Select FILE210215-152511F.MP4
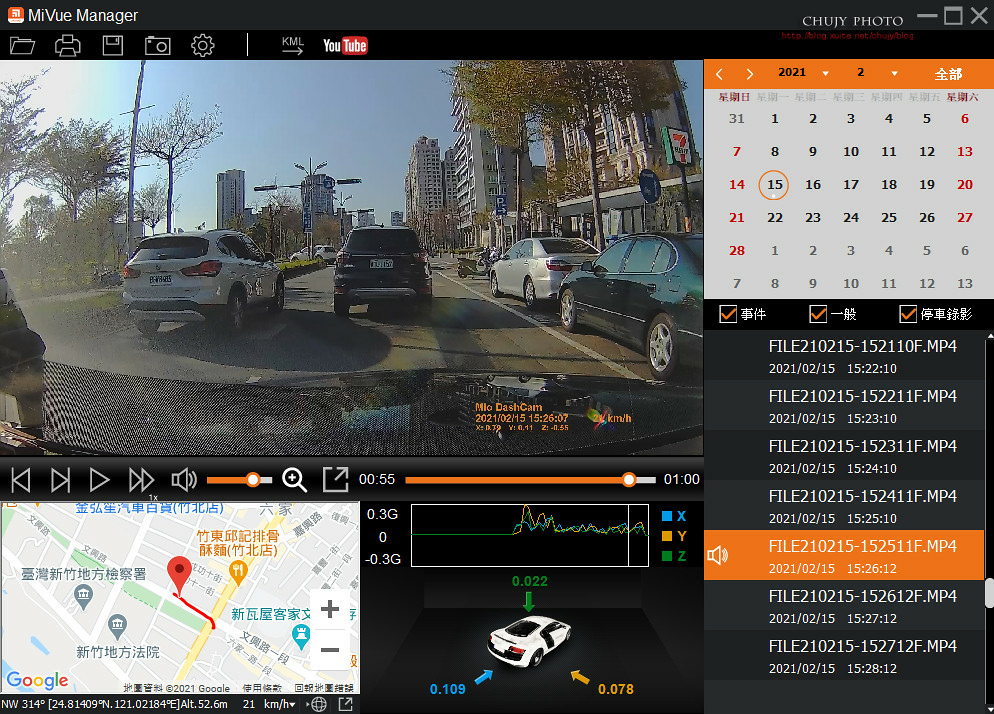Viewport: 994px width, 714px height. pyautogui.click(x=844, y=555)
